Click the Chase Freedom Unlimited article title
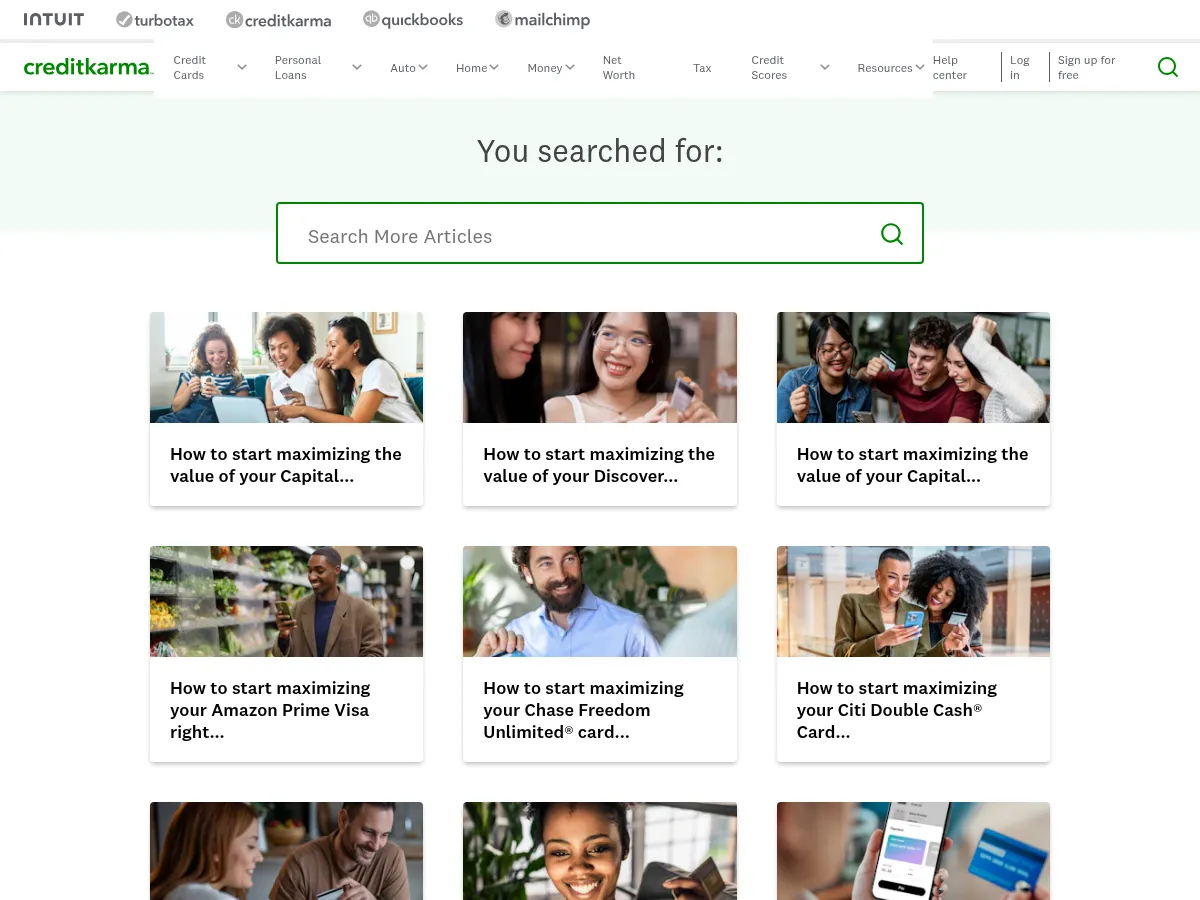This screenshot has width=1200, height=900. pos(583,710)
